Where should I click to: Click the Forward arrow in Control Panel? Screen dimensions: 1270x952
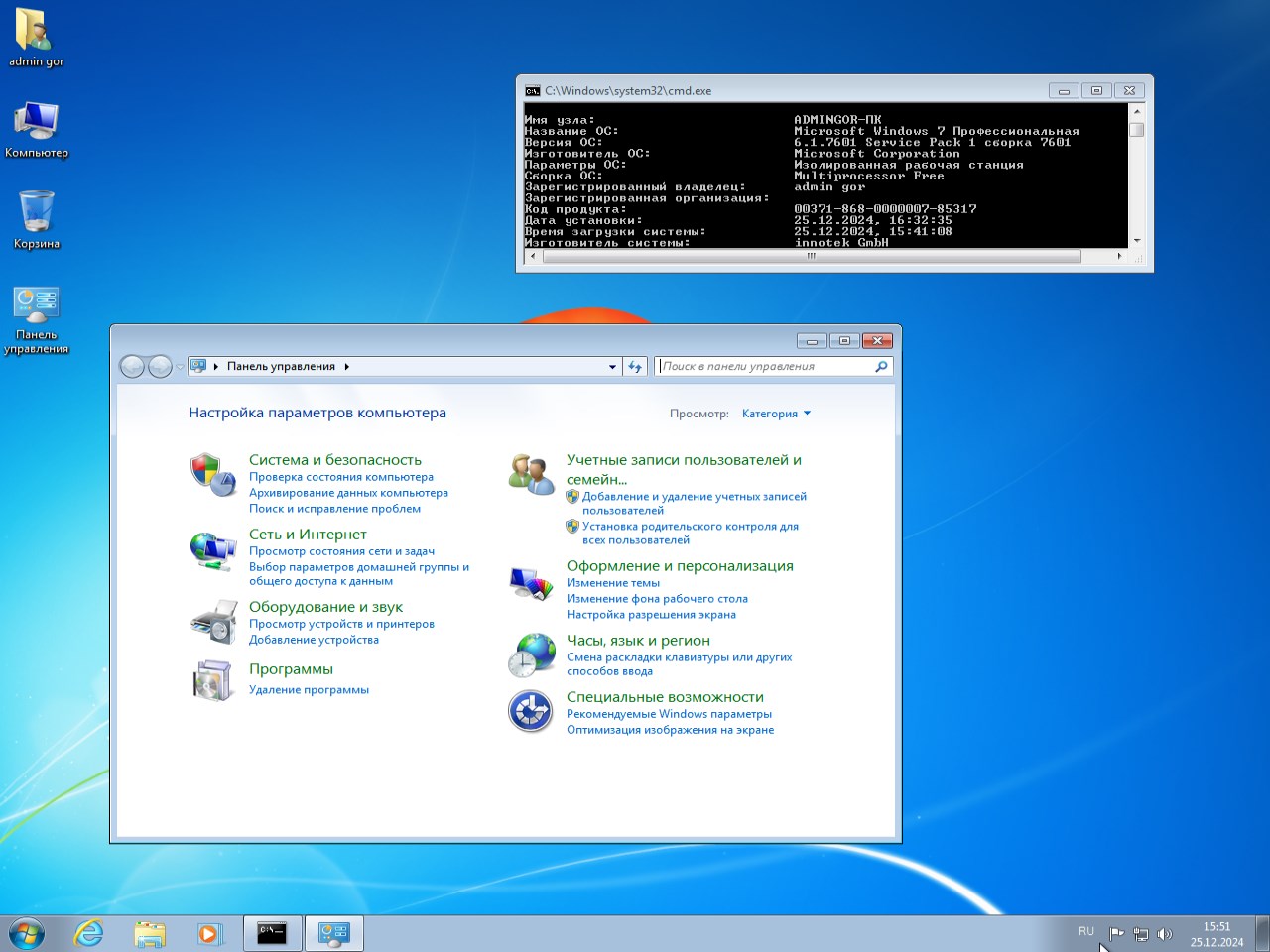(160, 367)
